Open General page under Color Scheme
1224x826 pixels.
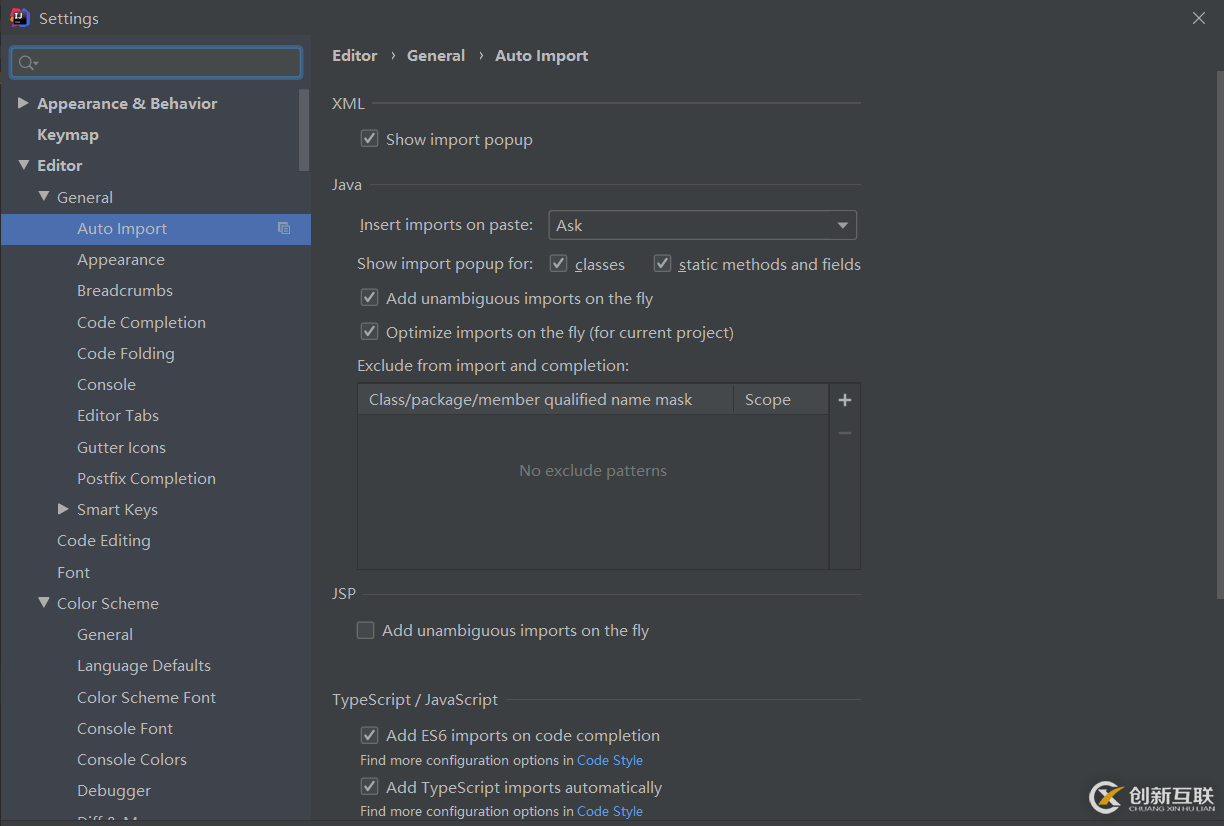point(105,634)
